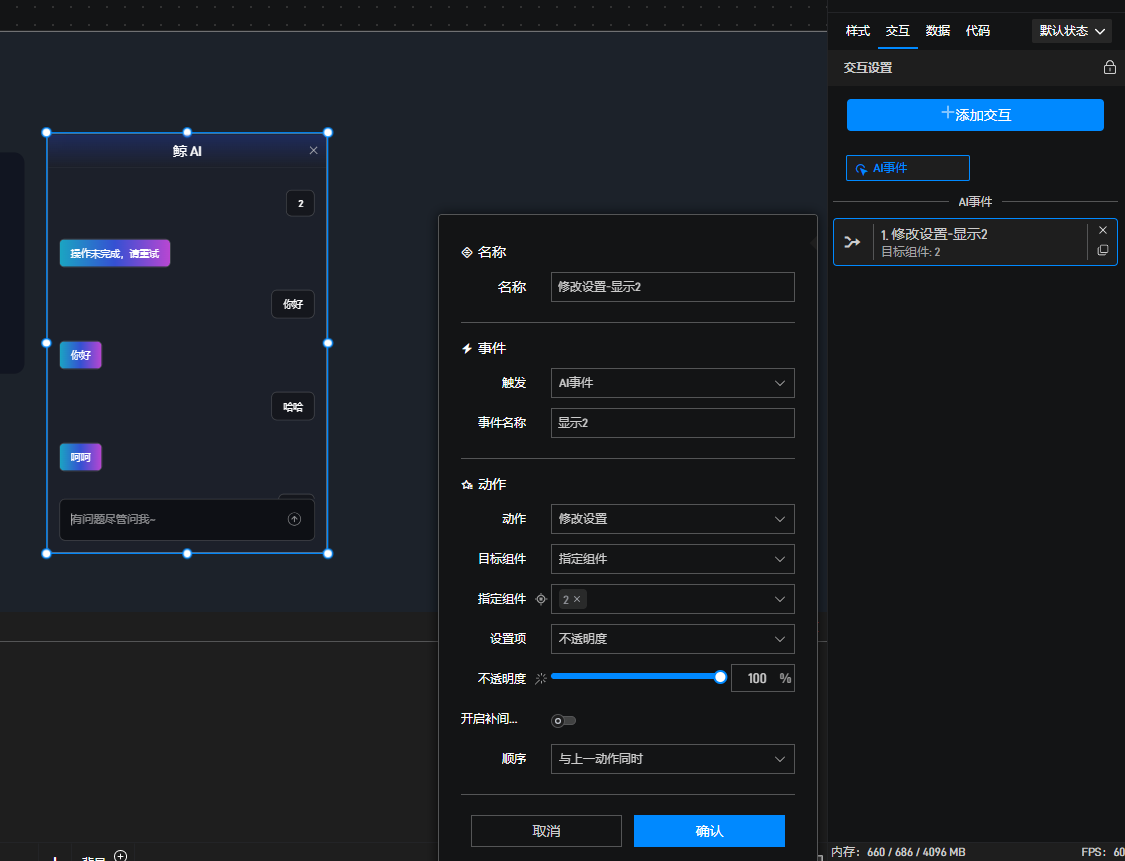The image size is (1125, 861).
Task: Click the target picker icon beside 指定组件
Action: click(541, 599)
